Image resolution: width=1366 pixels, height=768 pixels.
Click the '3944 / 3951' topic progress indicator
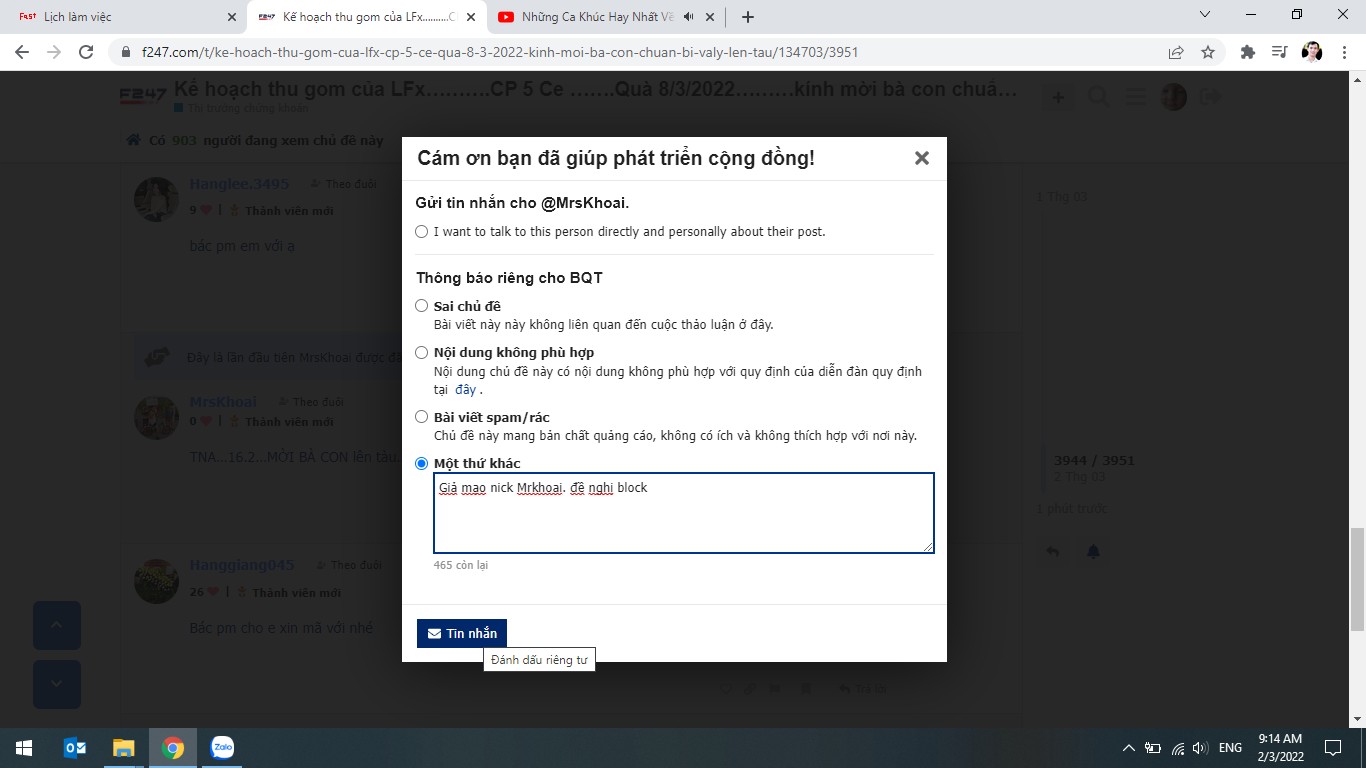[x=1094, y=461]
